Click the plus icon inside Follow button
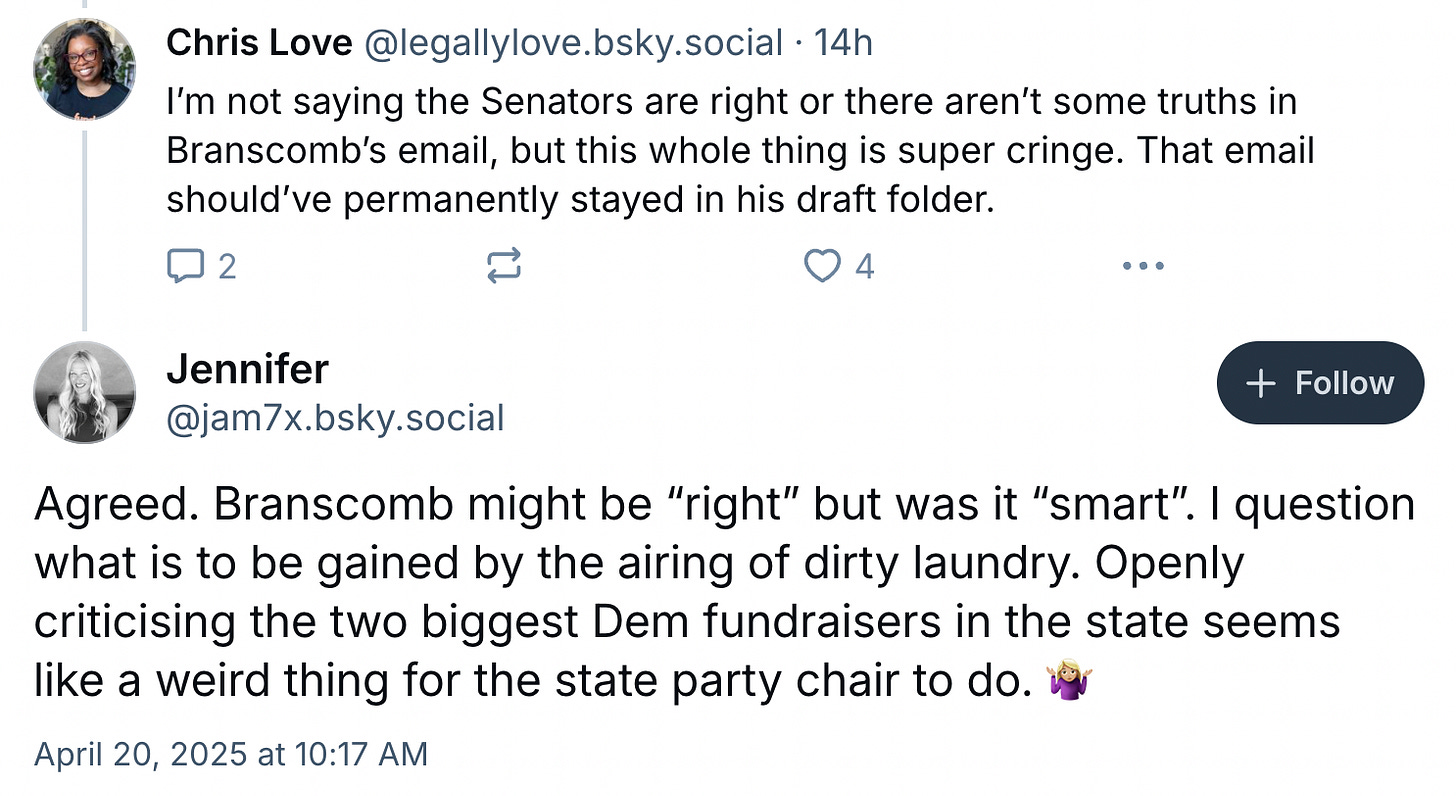 [x=1262, y=383]
